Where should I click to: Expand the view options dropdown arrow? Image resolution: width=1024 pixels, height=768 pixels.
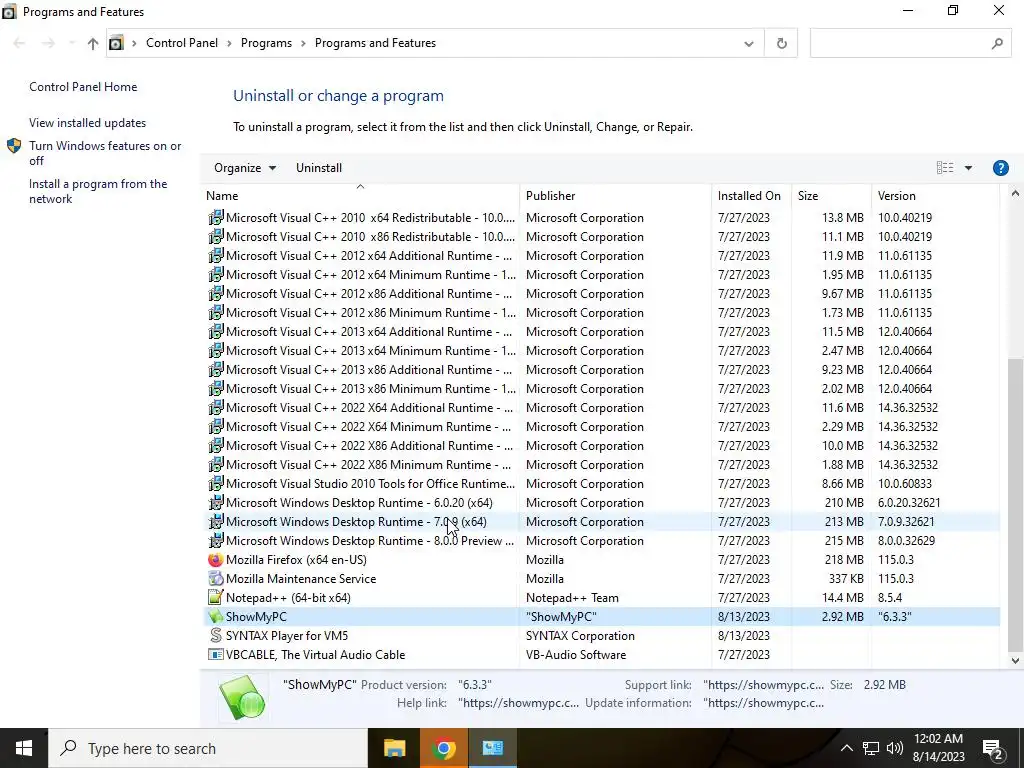click(968, 168)
